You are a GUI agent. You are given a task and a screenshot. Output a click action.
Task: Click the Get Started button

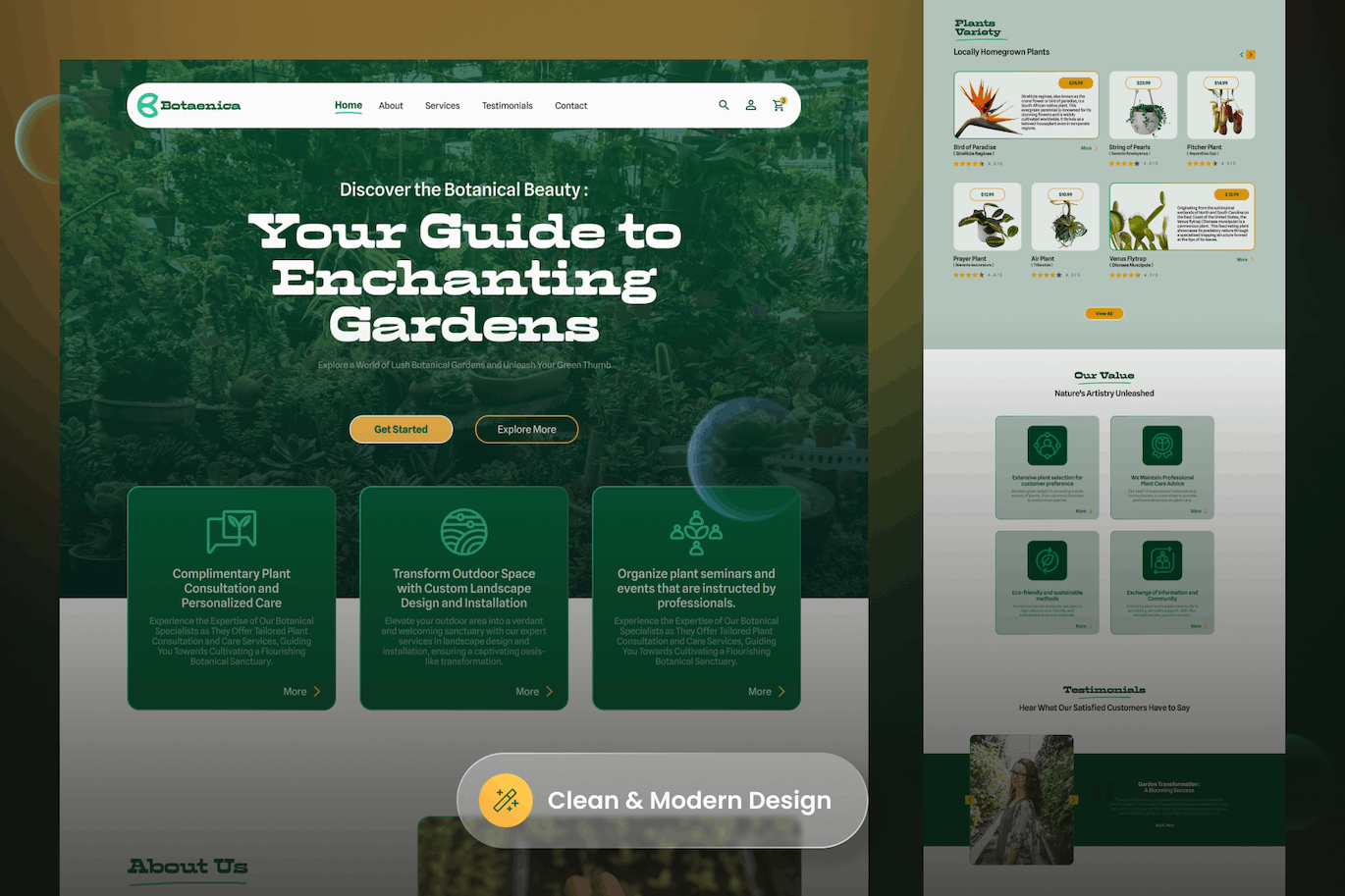401,429
